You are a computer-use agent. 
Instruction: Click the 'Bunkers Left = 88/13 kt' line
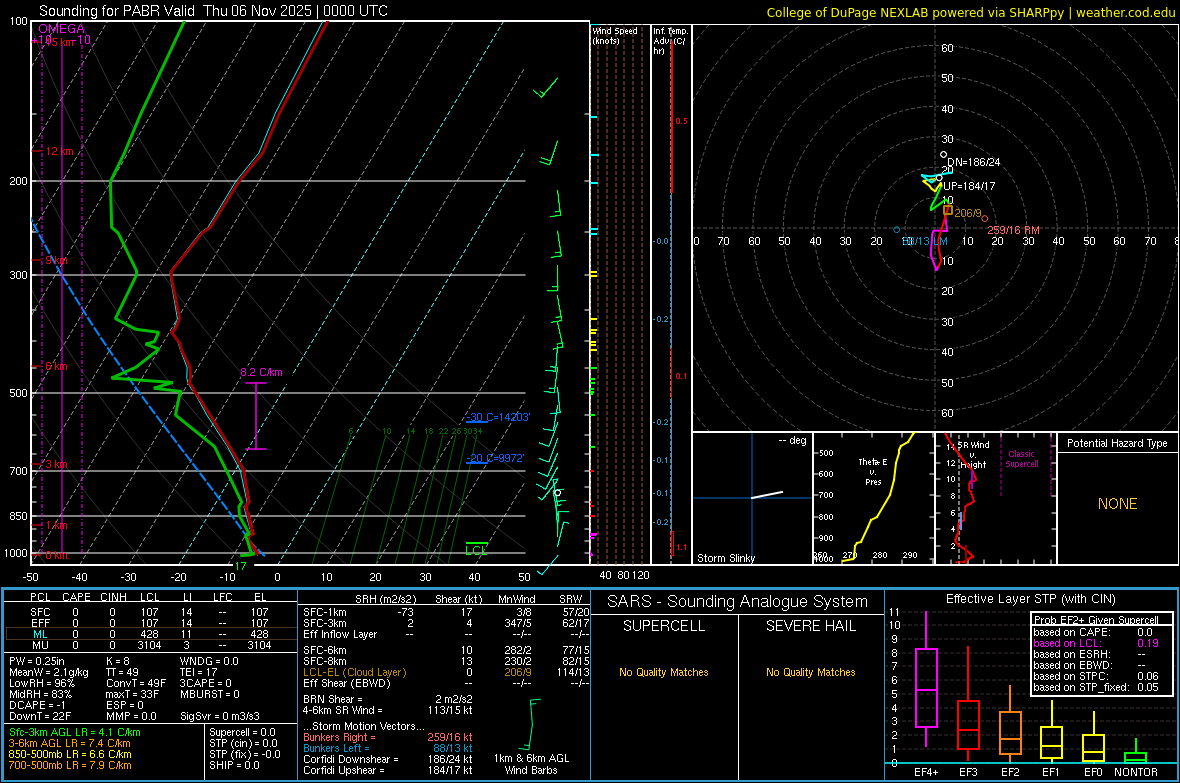point(388,748)
